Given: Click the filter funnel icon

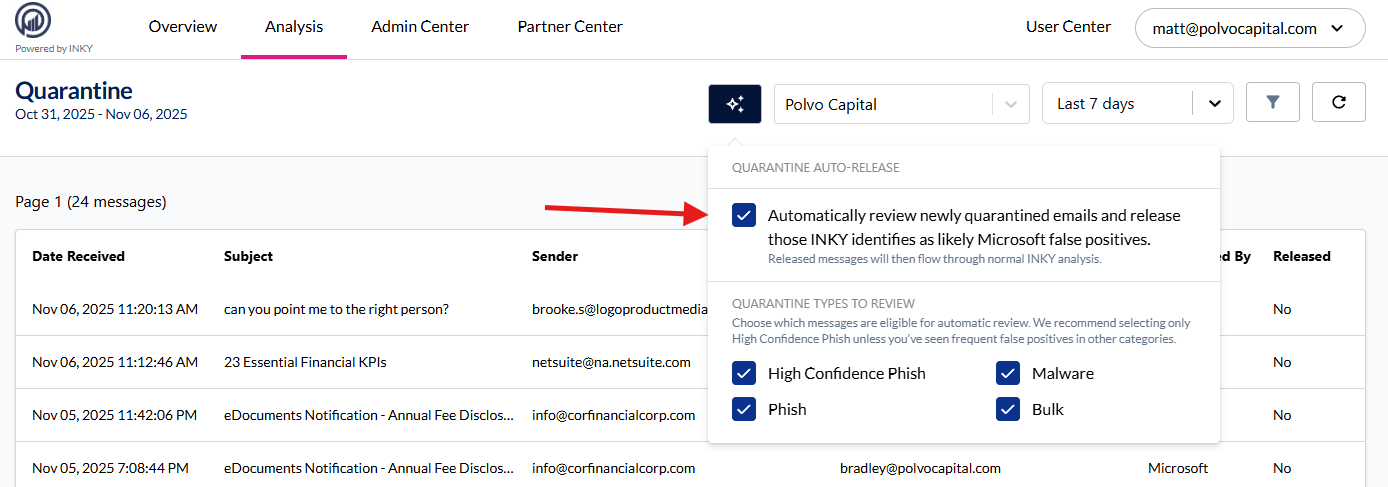Looking at the screenshot, I should pos(1273,103).
